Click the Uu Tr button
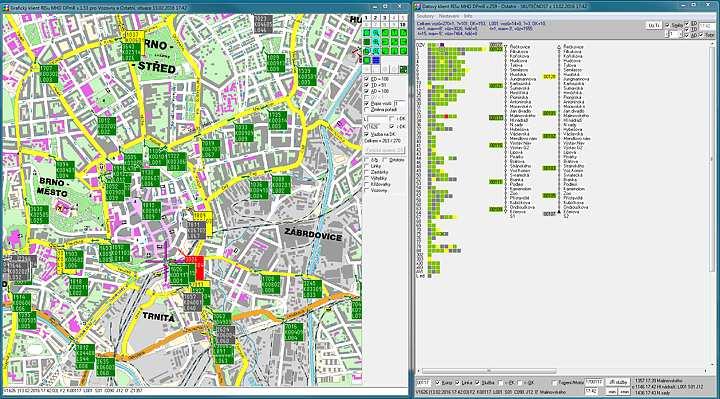720x399 pixels. [x=653, y=25]
